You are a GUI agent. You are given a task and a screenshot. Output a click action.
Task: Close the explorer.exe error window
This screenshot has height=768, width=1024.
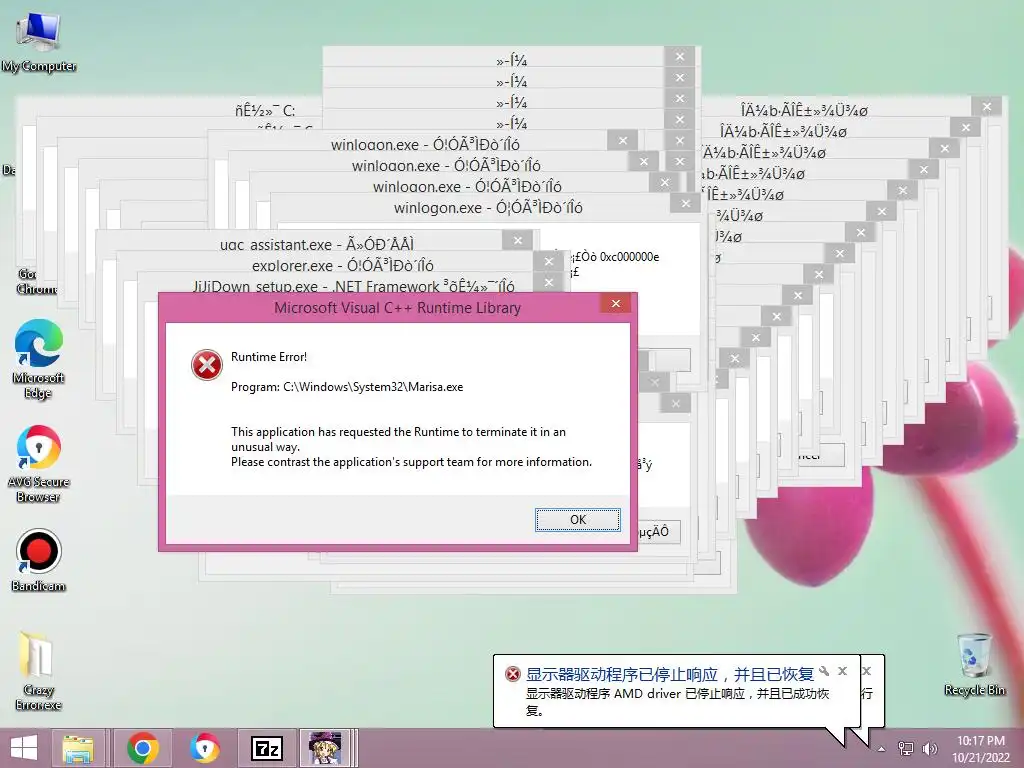549,262
